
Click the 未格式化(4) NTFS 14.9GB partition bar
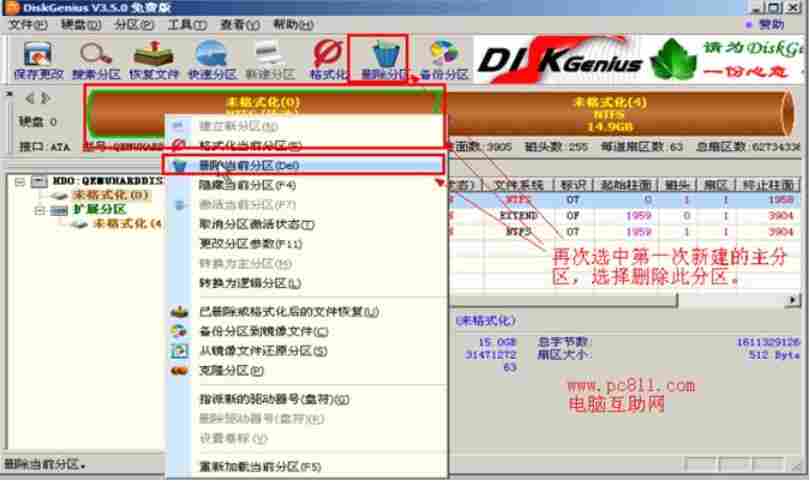click(x=617, y=114)
